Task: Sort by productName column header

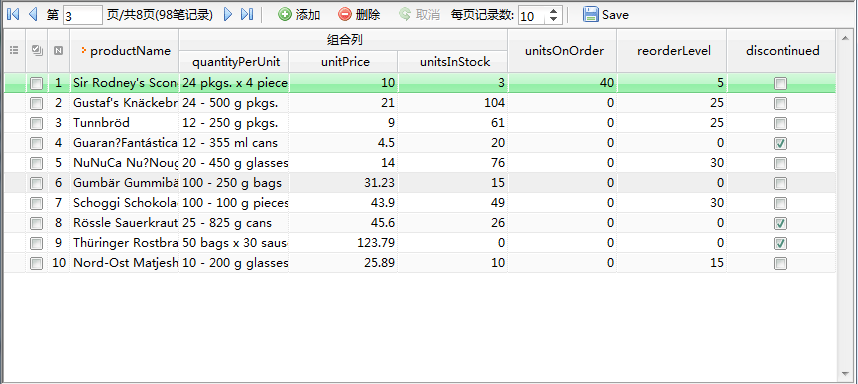Action: (x=124, y=51)
